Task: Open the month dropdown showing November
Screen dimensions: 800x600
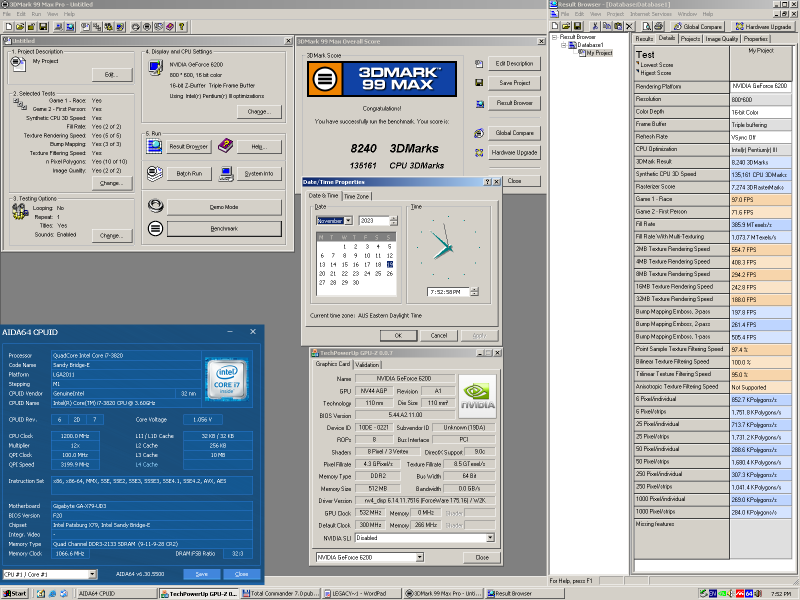Action: coord(348,221)
